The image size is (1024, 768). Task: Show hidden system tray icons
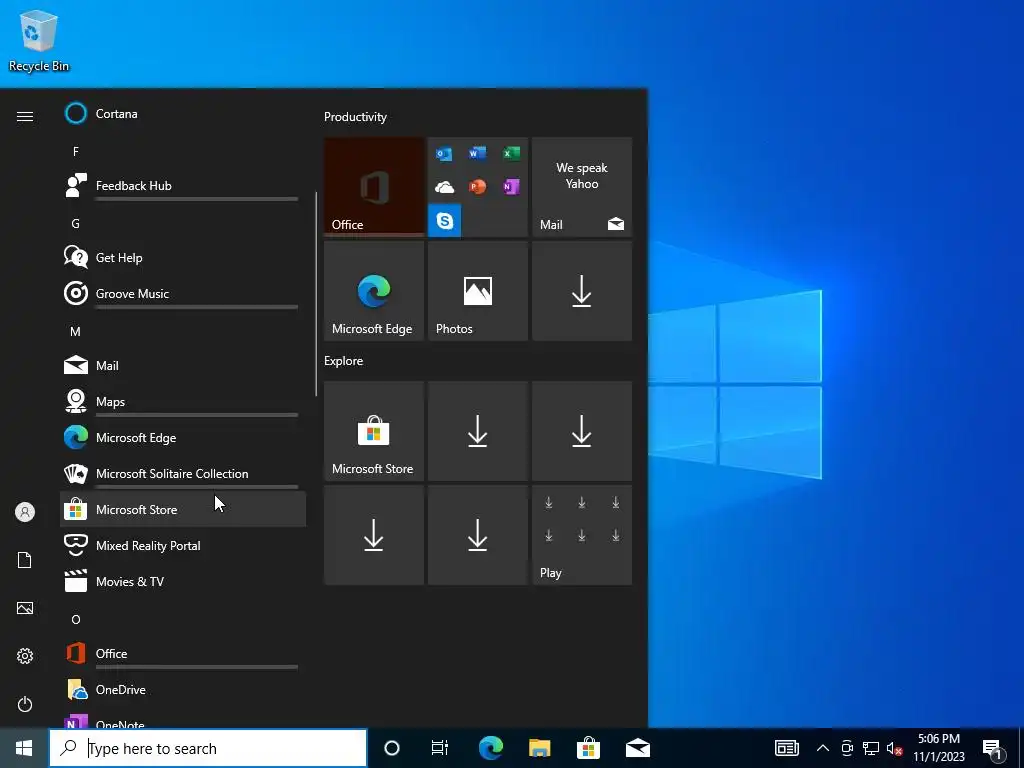pos(823,748)
